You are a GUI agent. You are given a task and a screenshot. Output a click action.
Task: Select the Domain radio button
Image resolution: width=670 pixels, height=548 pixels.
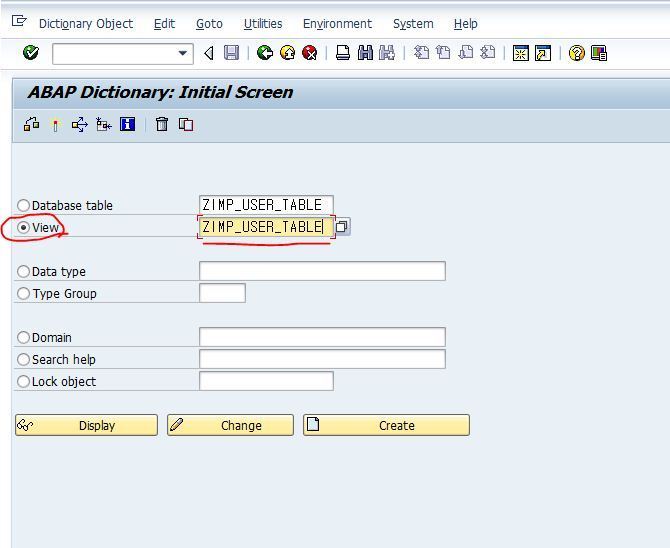tap(23, 337)
